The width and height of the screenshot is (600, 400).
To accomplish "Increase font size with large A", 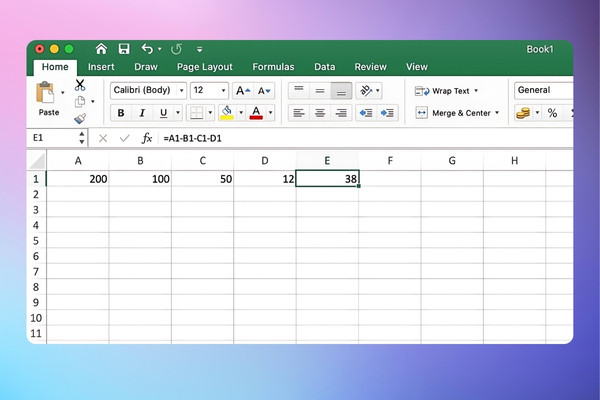I will [243, 91].
